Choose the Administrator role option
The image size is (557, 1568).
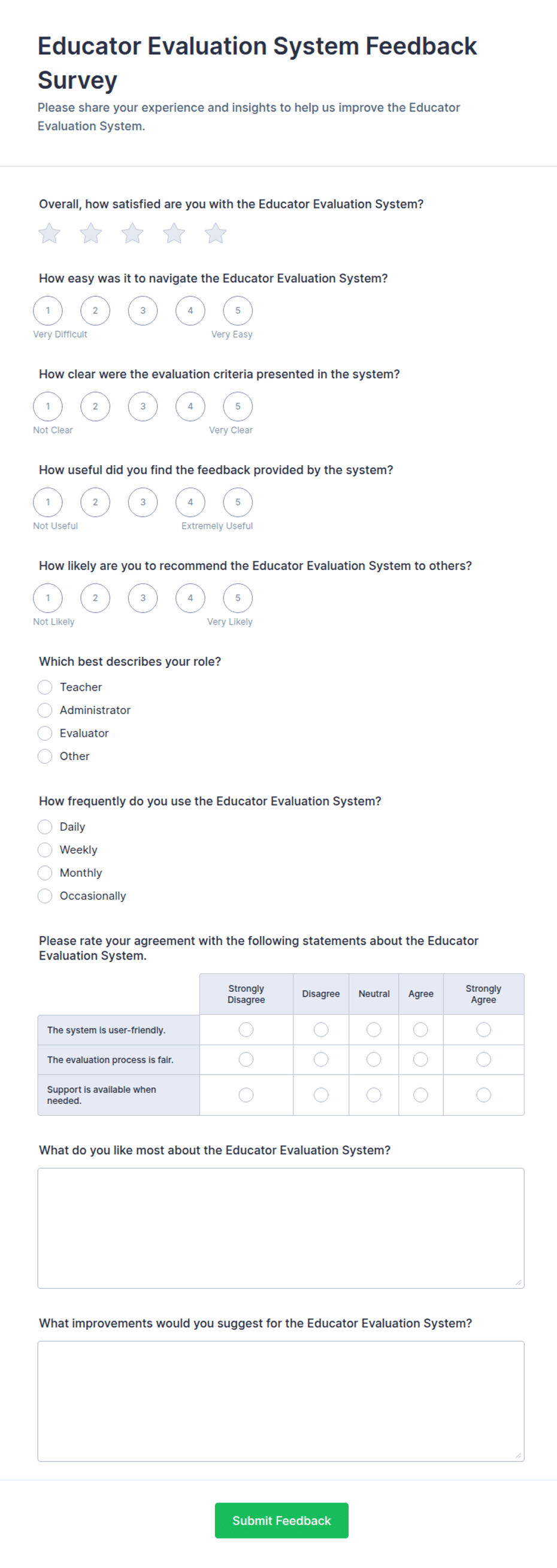[x=45, y=710]
